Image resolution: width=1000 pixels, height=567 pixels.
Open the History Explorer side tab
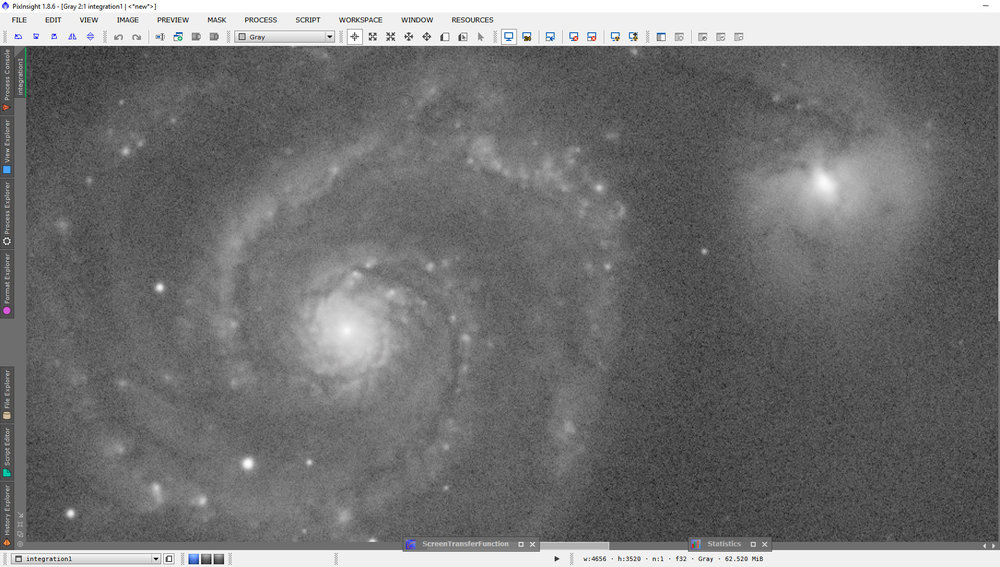click(7, 515)
